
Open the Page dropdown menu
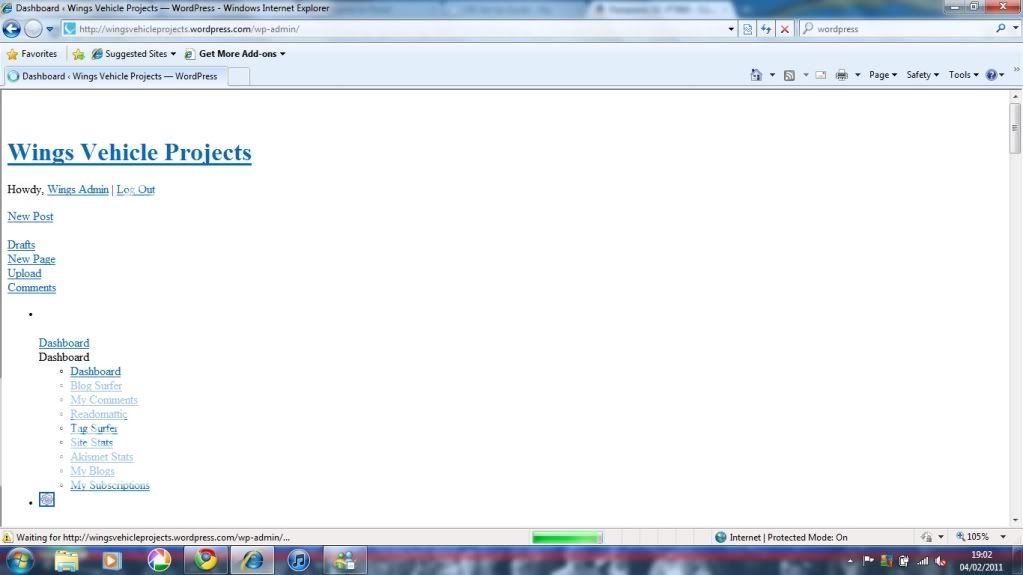(x=882, y=75)
